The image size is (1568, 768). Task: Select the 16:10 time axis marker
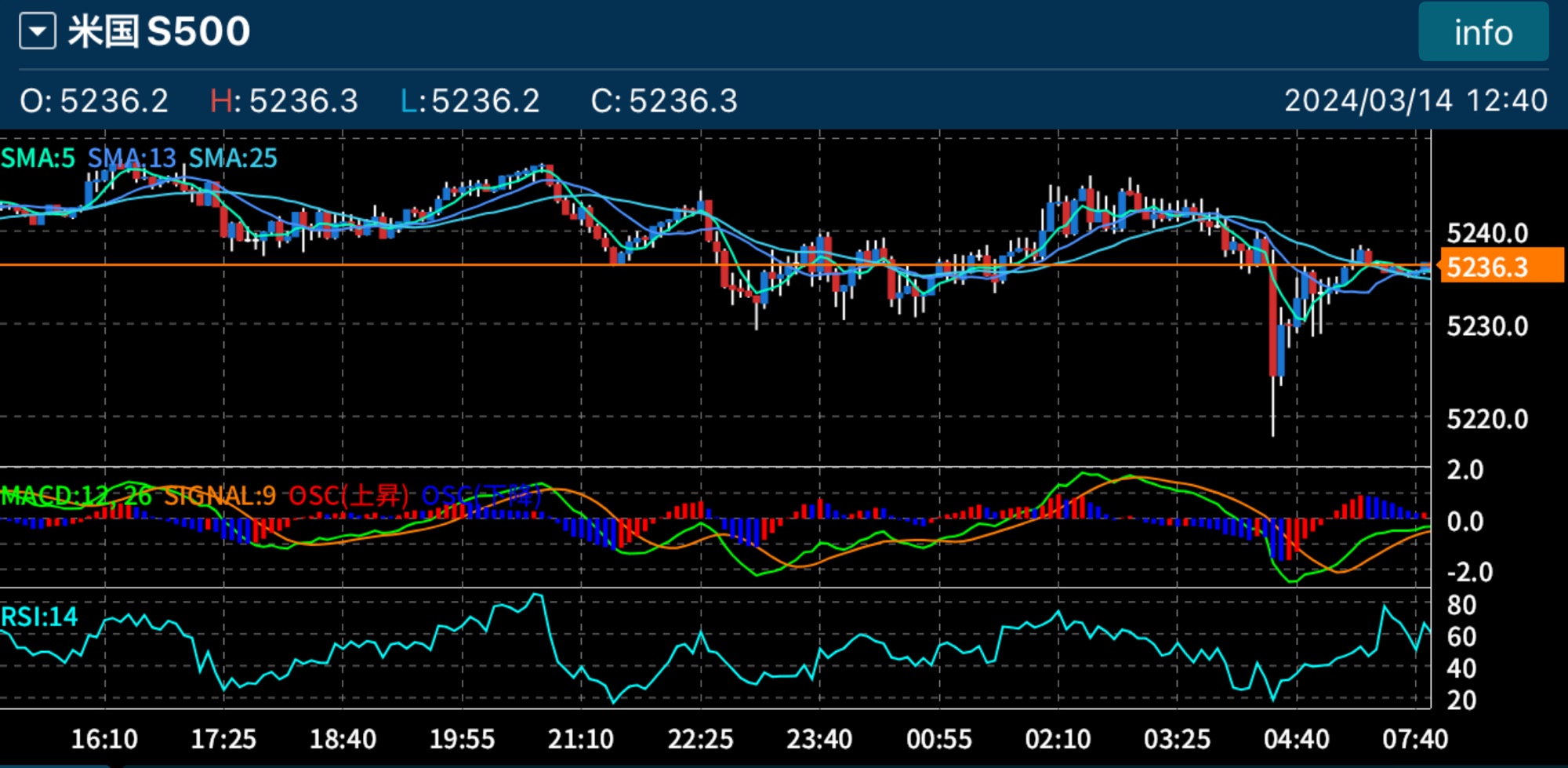coord(104,739)
